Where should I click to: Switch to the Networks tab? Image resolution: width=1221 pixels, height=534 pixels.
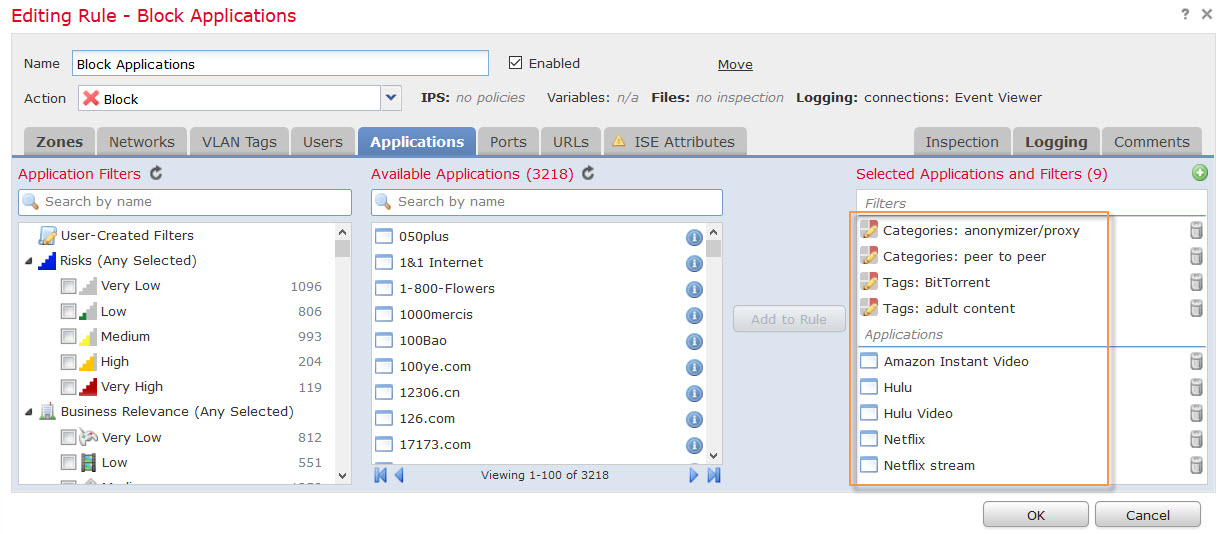pyautogui.click(x=141, y=142)
